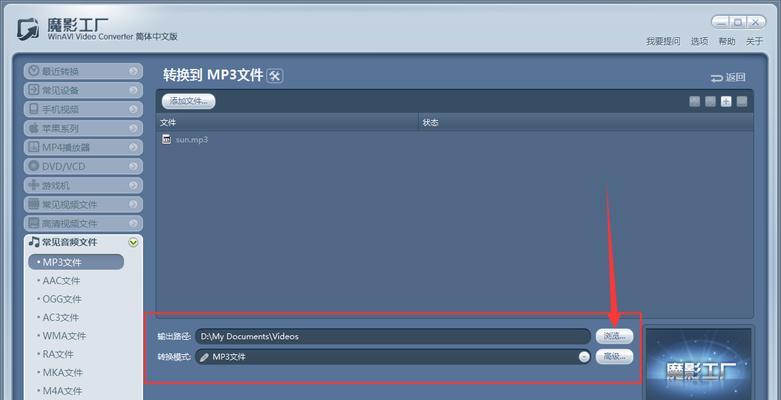Open the 我要提问 menu
The image size is (781, 400).
(663, 41)
